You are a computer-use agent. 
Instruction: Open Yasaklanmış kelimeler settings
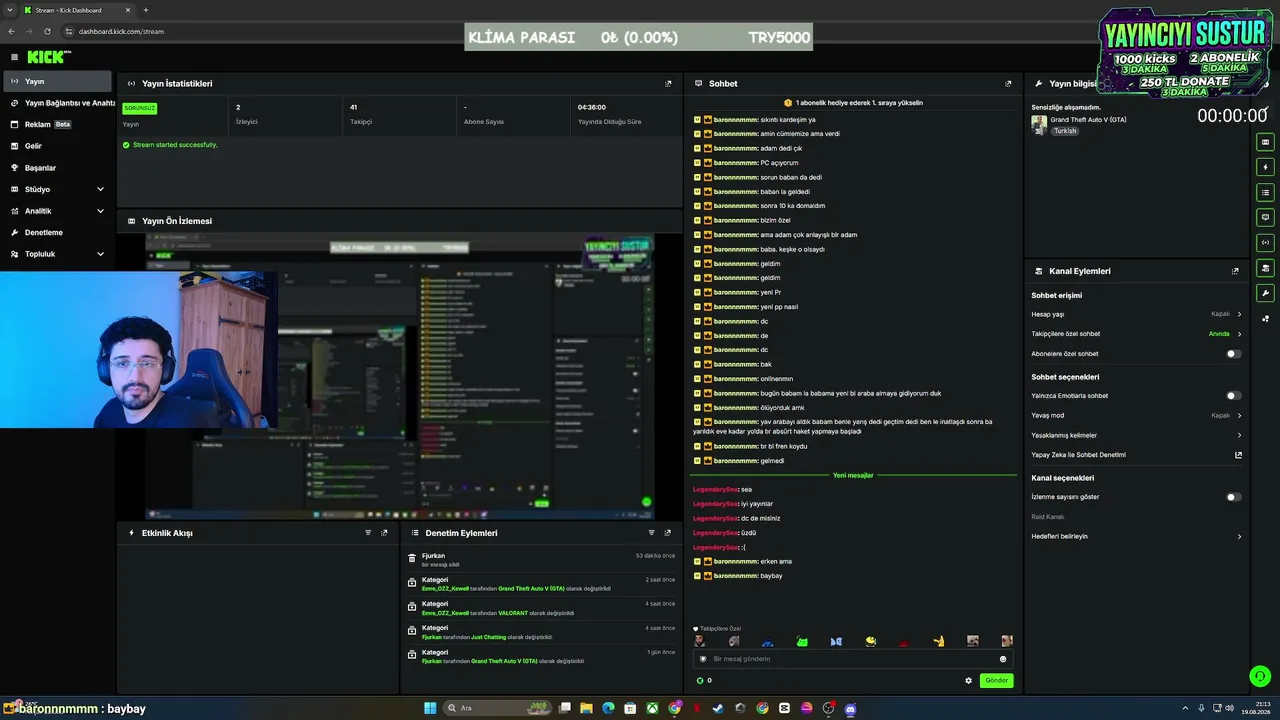1136,435
